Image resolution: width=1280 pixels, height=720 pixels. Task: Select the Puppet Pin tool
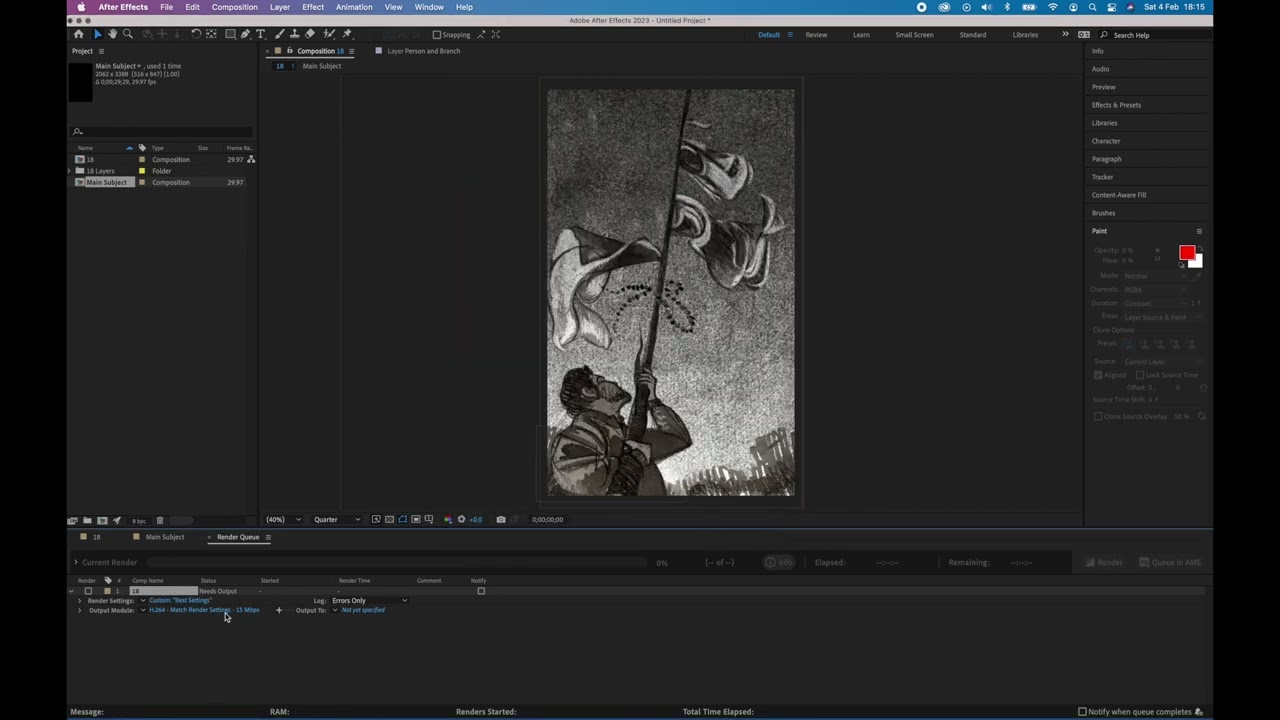click(347, 34)
